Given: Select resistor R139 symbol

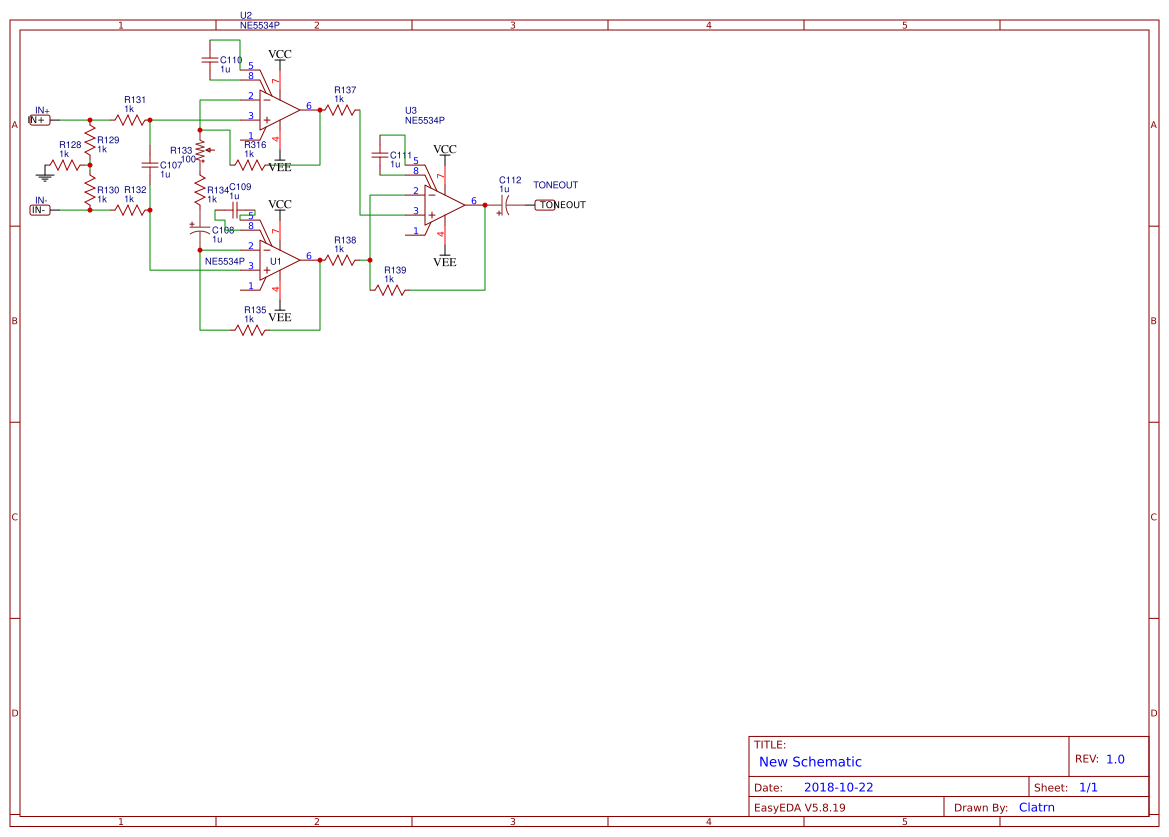Looking at the screenshot, I should (389, 292).
